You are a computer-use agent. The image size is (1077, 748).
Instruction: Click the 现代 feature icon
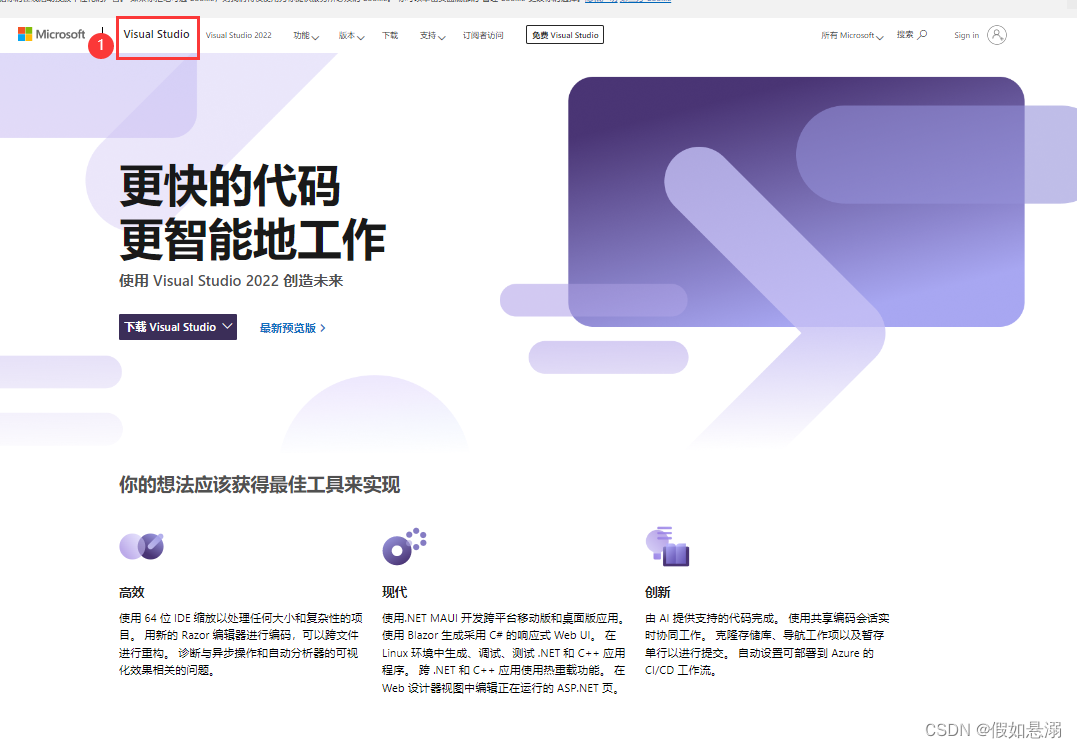coord(404,547)
